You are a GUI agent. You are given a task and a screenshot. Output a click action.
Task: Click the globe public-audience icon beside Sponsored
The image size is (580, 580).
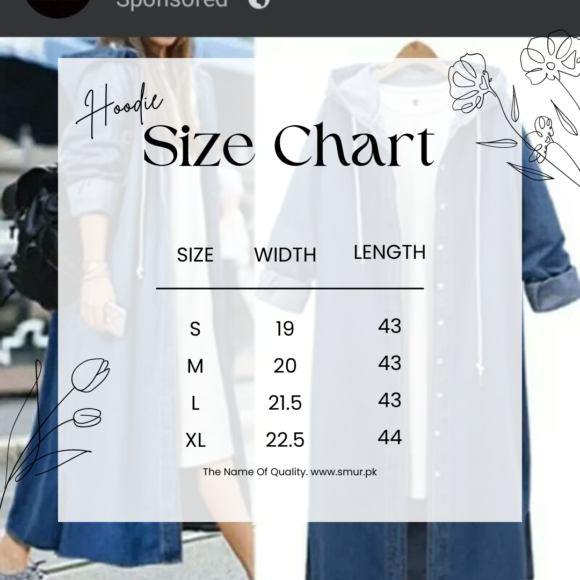[259, 3]
